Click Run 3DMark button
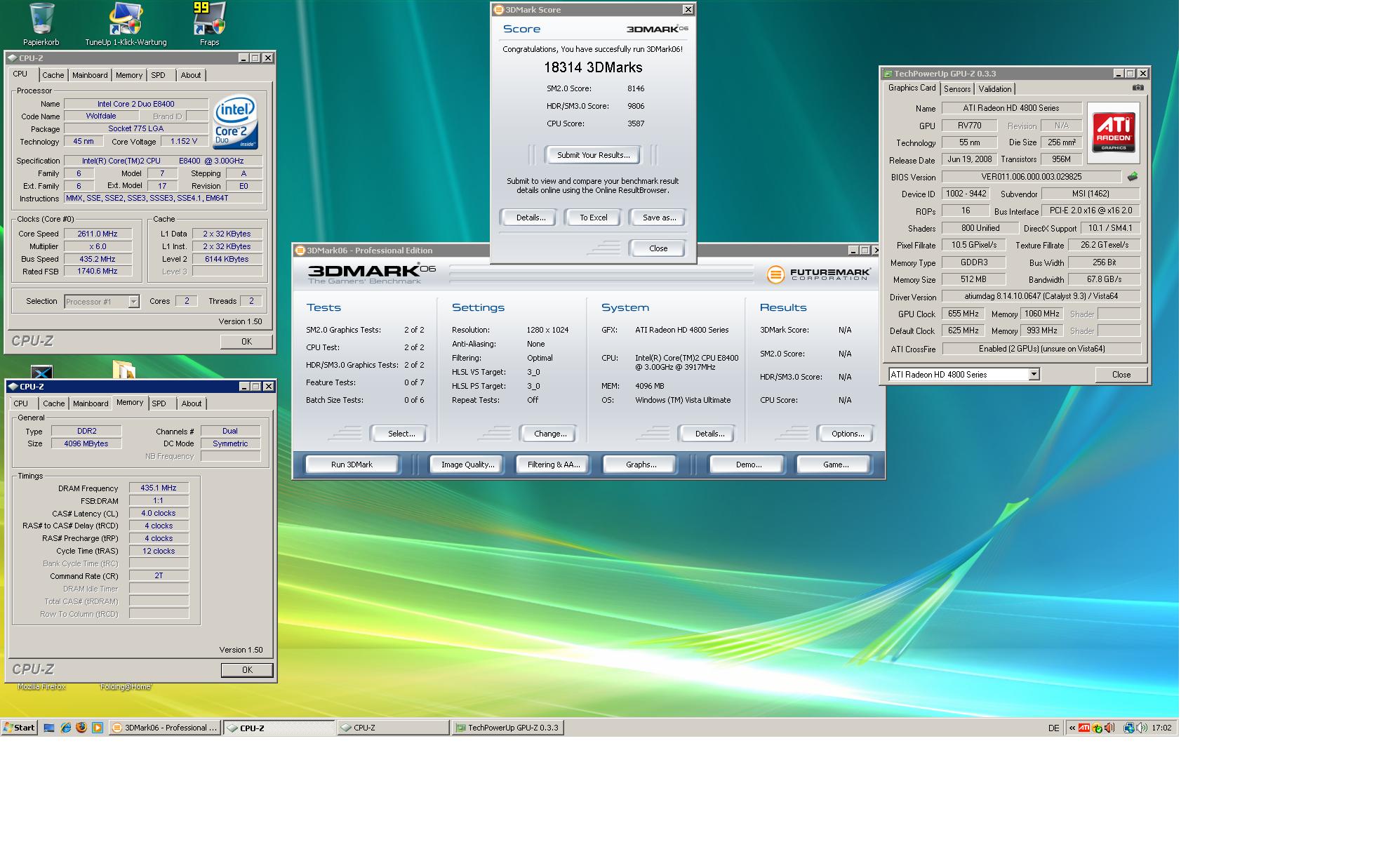1374x868 pixels. [352, 465]
